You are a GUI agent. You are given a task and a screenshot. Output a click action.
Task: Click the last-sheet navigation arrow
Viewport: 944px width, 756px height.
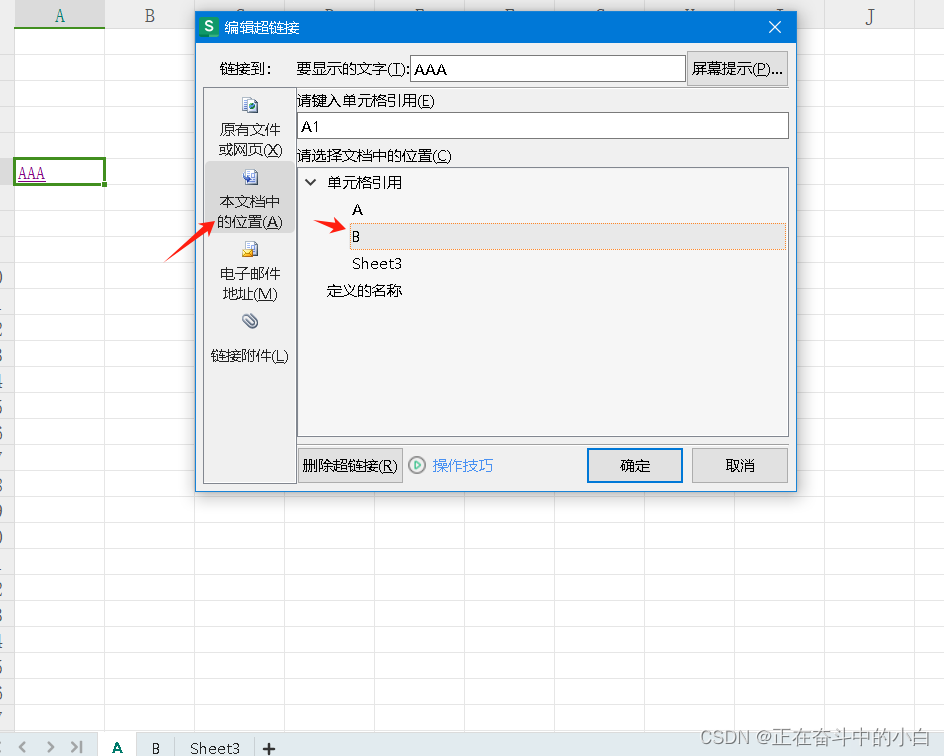75,746
